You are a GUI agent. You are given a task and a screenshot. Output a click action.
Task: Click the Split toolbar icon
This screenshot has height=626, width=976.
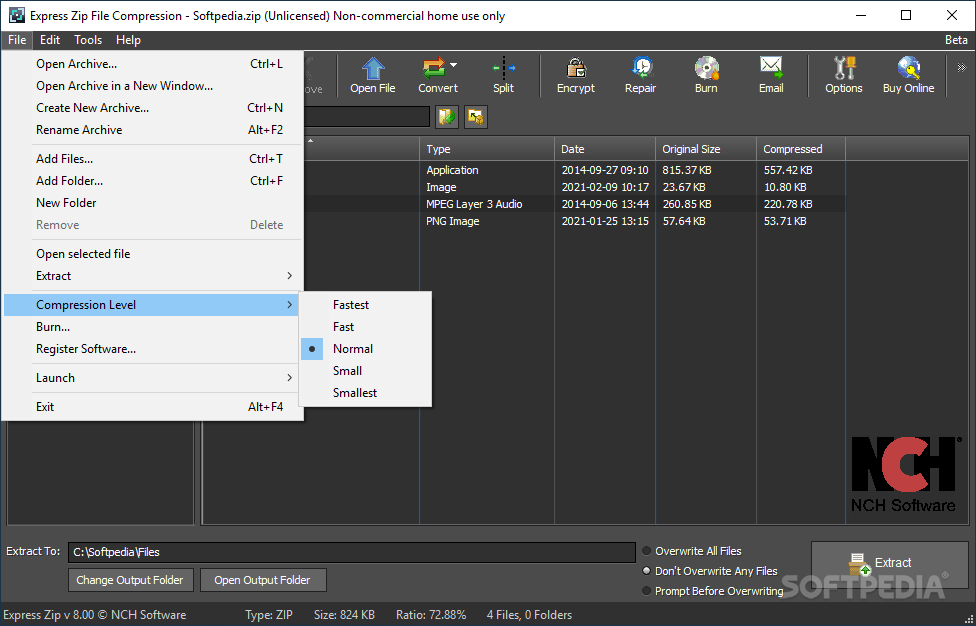(503, 75)
